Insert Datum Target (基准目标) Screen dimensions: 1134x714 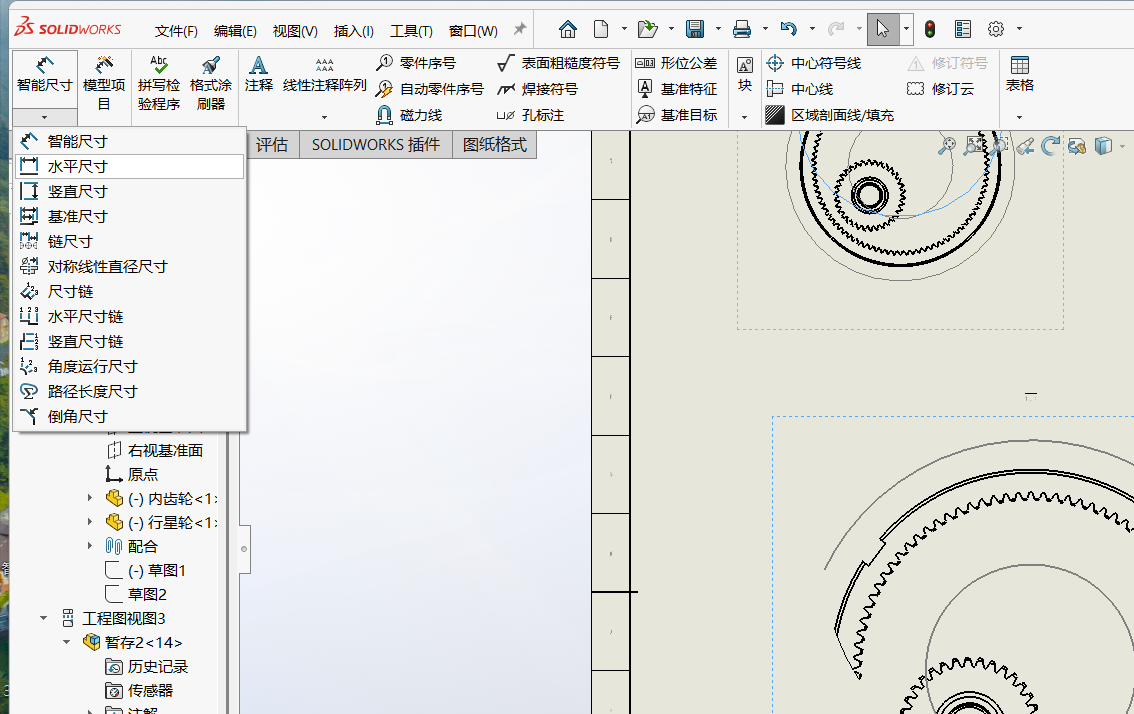pyautogui.click(x=676, y=115)
